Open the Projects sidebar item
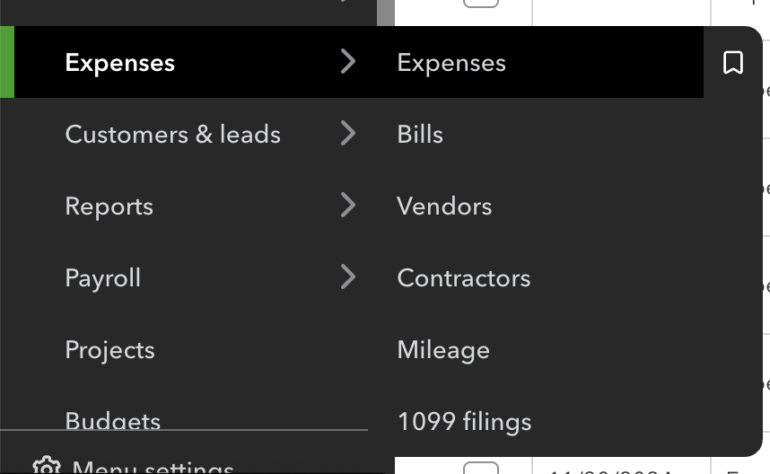This screenshot has width=770, height=474. 110,350
